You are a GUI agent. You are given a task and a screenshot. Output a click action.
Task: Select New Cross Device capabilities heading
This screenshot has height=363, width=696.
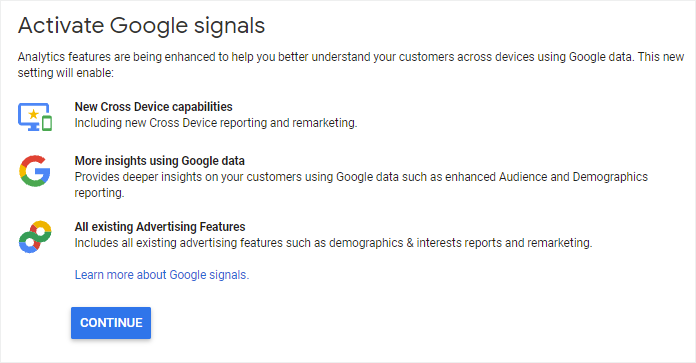(x=153, y=107)
